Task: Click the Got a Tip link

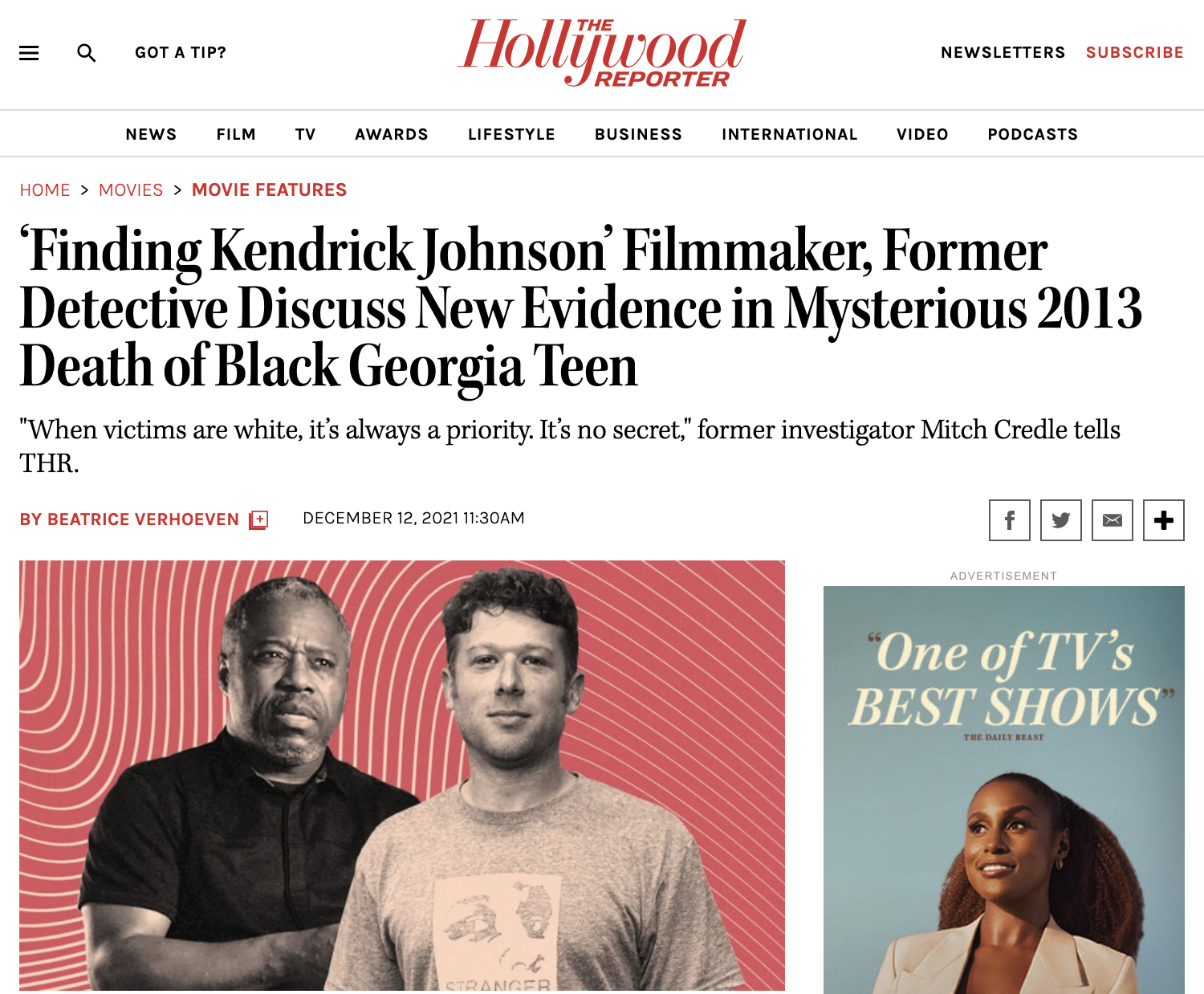Action: 181,52
